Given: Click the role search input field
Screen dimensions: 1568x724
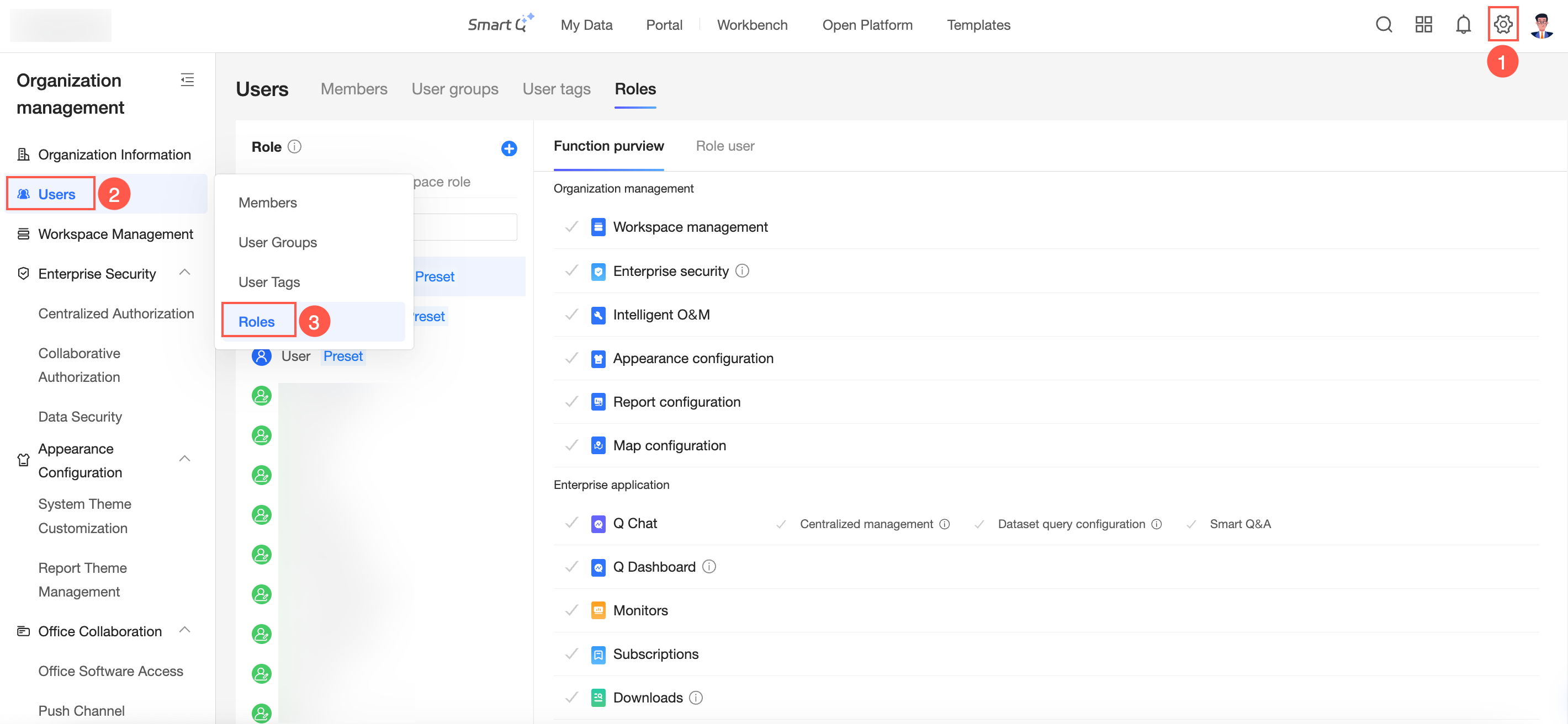Looking at the screenshot, I should [465, 227].
